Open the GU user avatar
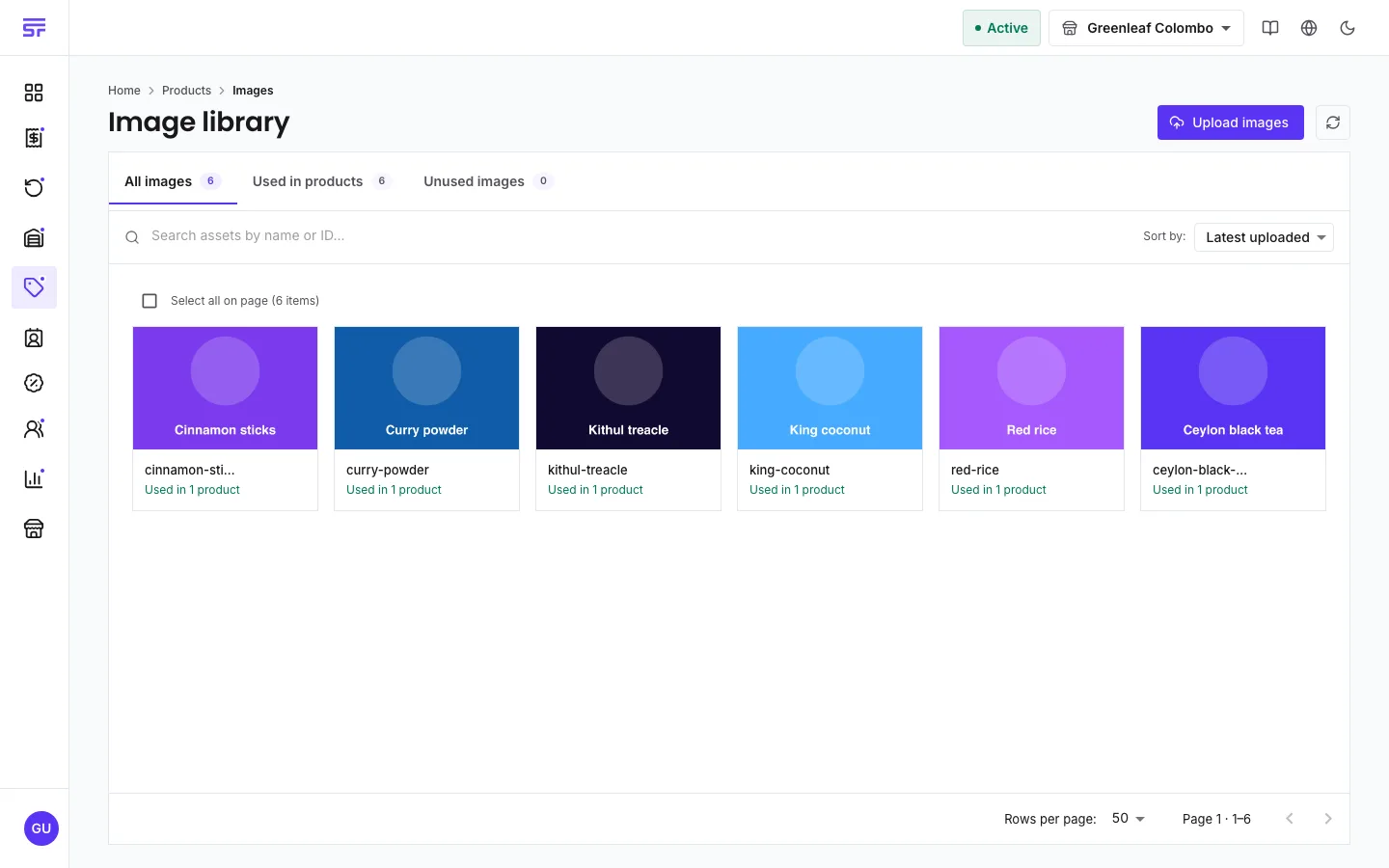This screenshot has width=1389, height=868. pyautogui.click(x=41, y=828)
